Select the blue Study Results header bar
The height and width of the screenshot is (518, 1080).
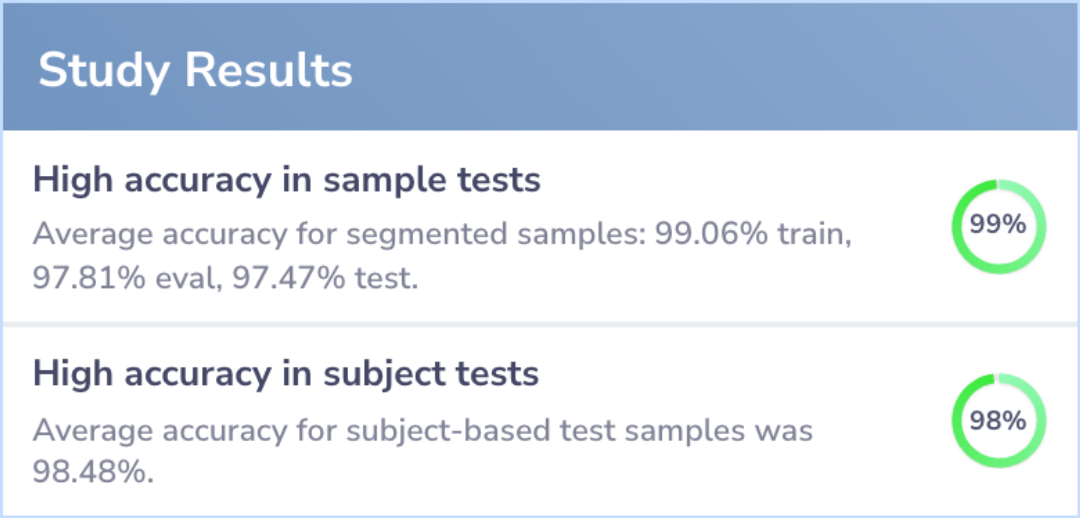[540, 67]
